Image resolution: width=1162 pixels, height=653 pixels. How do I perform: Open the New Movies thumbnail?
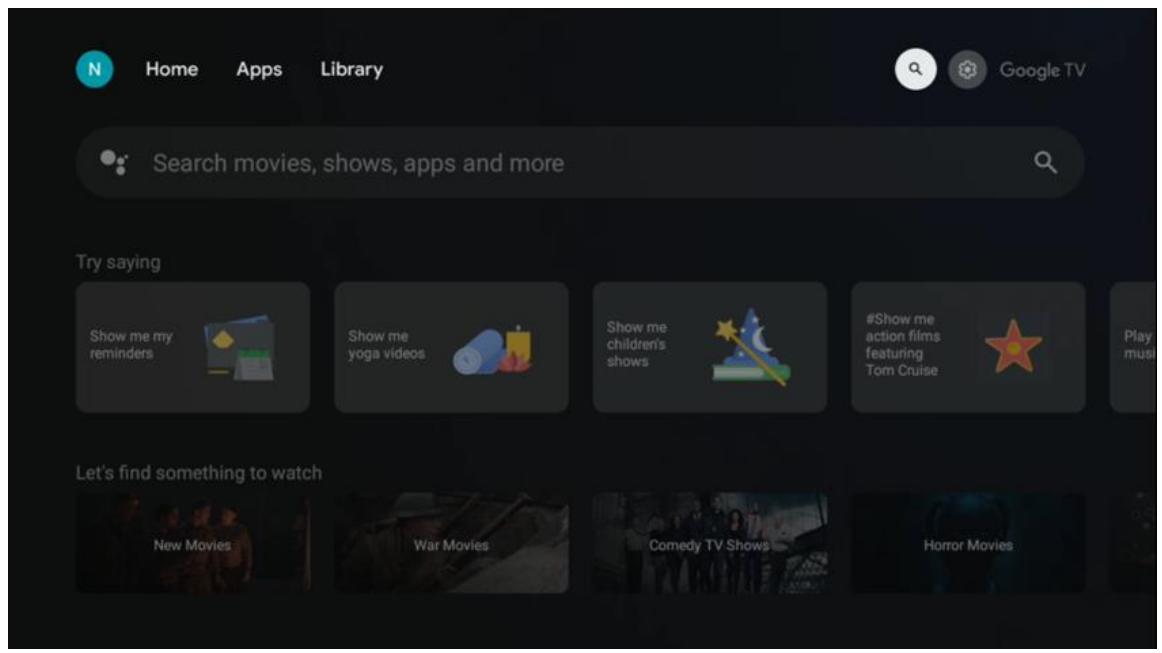click(193, 543)
